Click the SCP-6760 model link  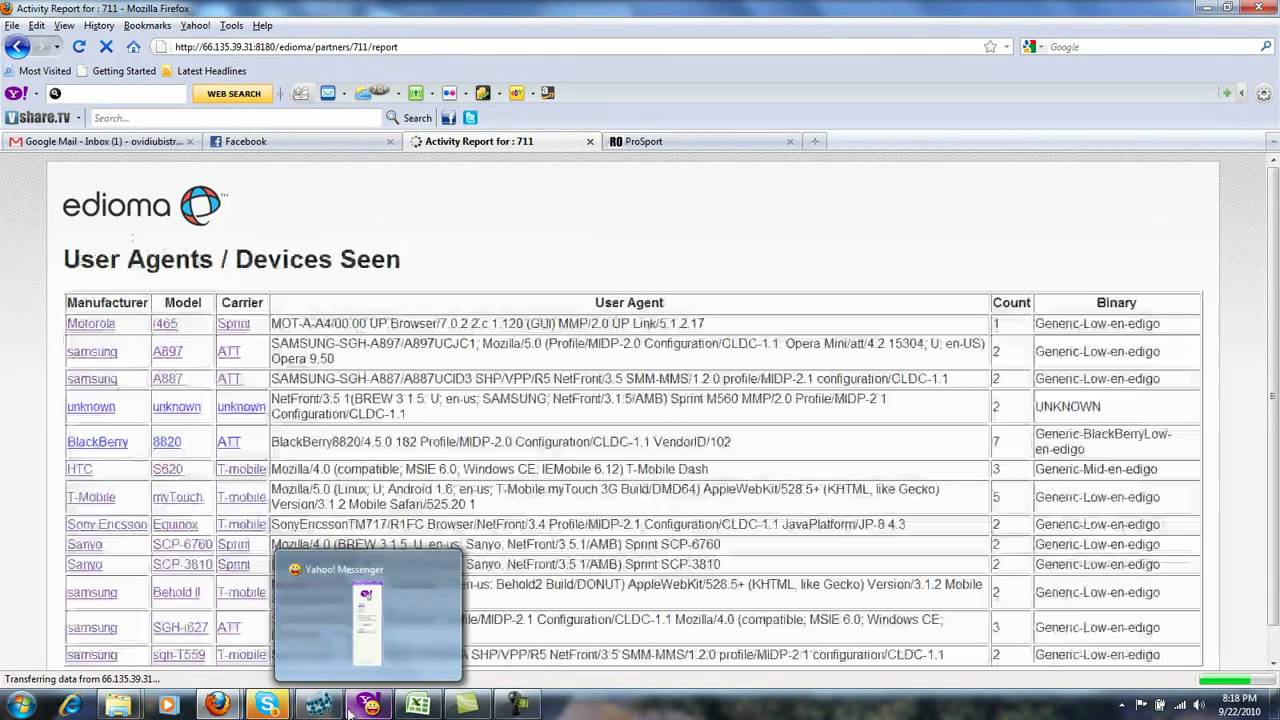click(182, 545)
